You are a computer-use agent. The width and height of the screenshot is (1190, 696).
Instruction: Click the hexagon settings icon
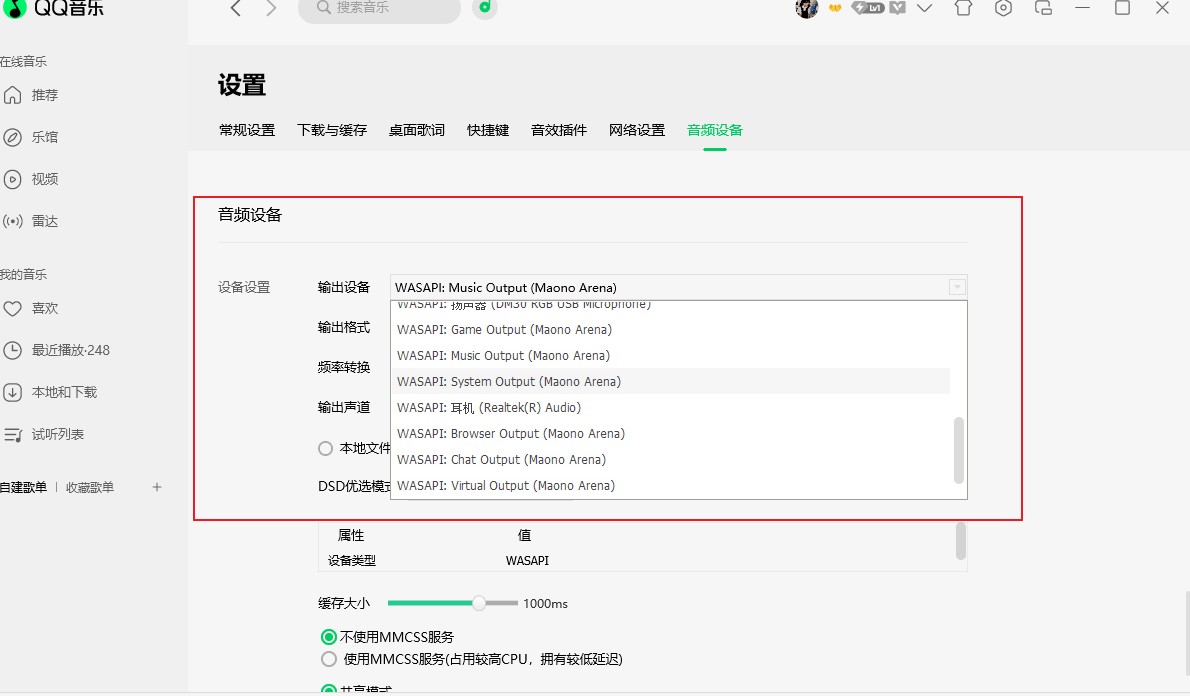pyautogui.click(x=1003, y=8)
